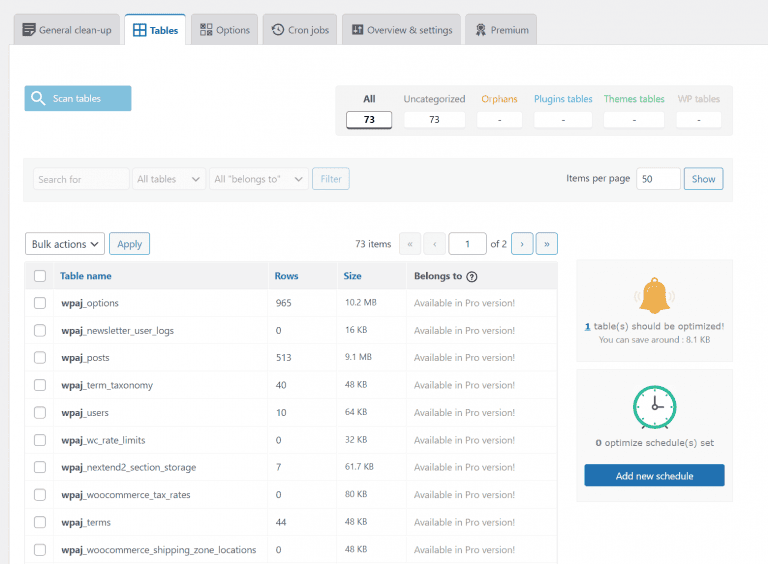The width and height of the screenshot is (768, 564).
Task: Click the green clock schedule icon
Action: pyautogui.click(x=654, y=407)
